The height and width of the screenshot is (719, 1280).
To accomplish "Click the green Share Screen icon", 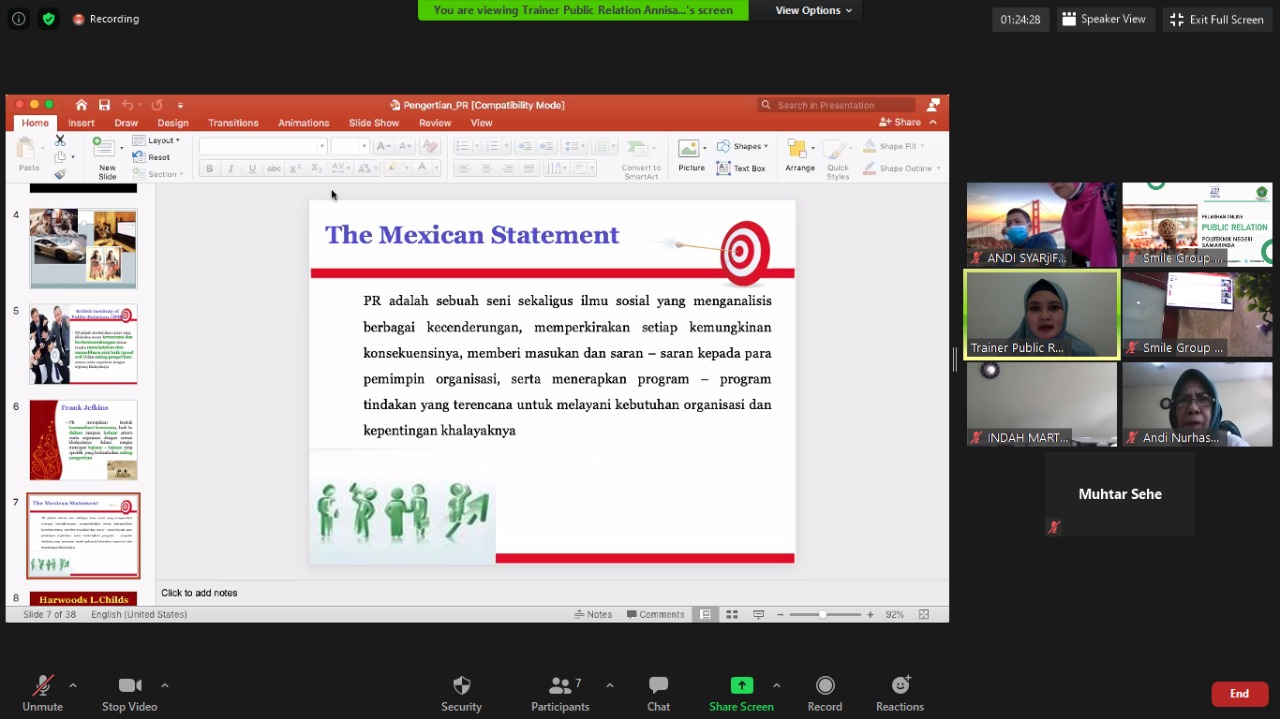I will pos(741,685).
